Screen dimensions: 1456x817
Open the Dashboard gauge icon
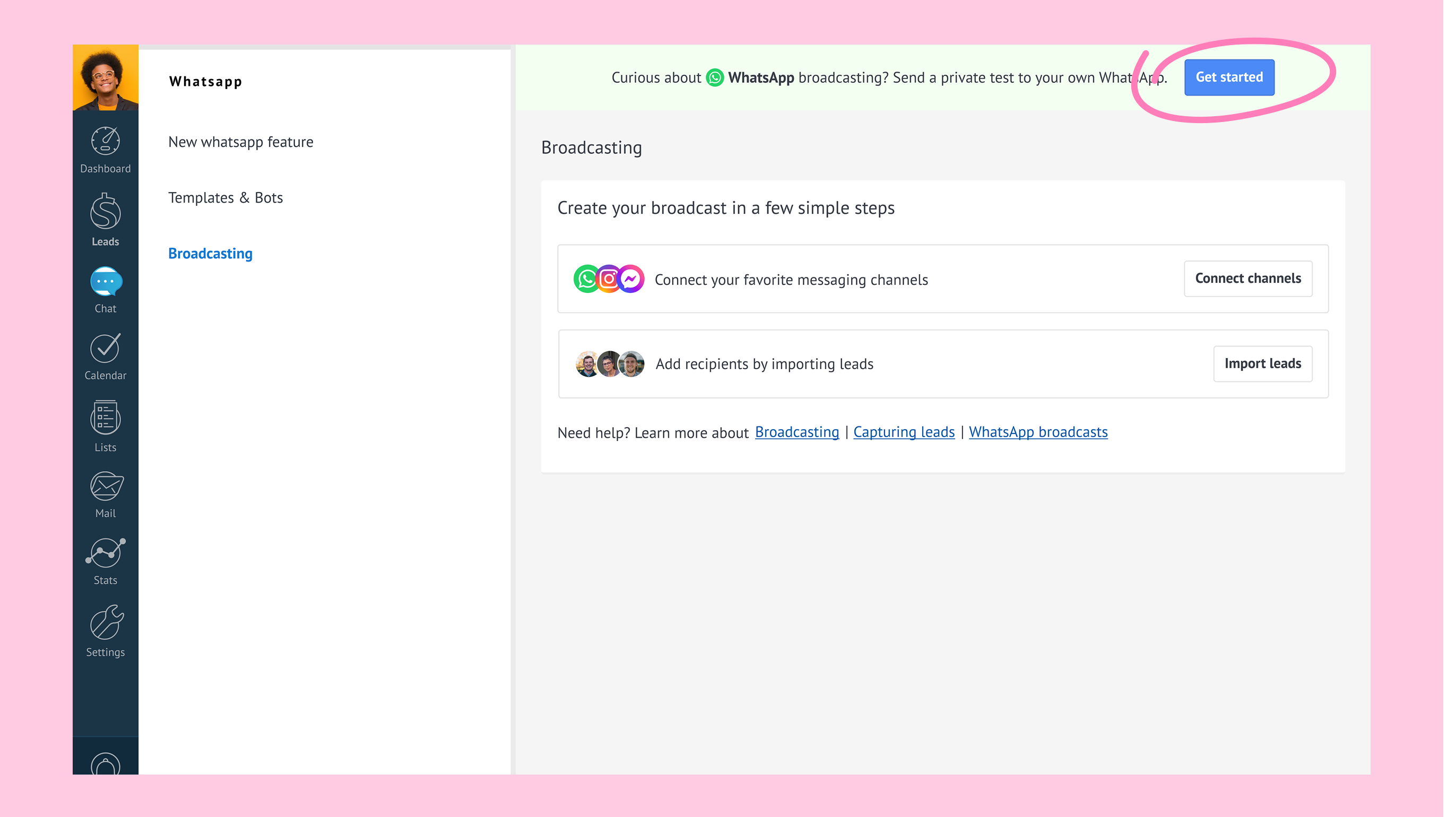tap(105, 141)
